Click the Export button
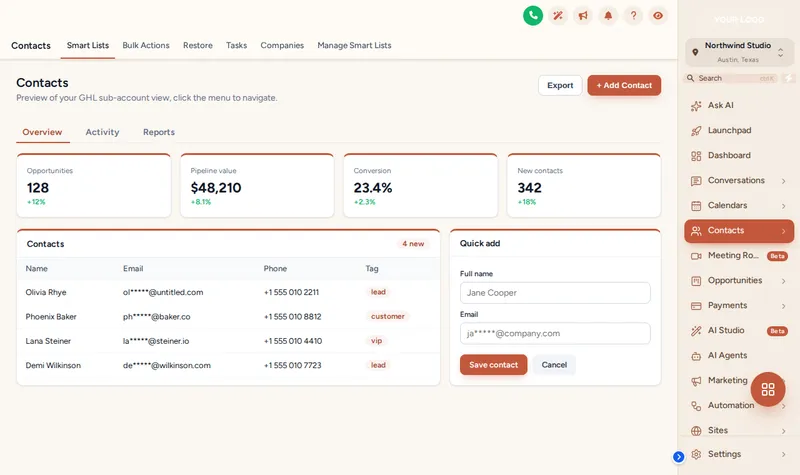Screen dimensions: 800x475 tap(560, 85)
